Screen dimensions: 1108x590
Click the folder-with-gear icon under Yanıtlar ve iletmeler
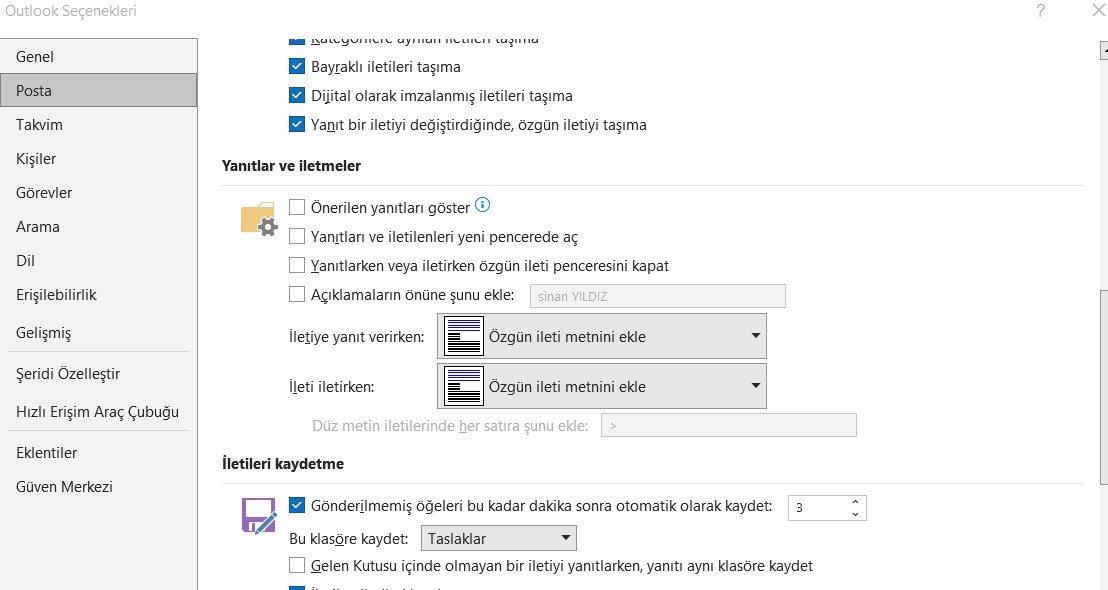coord(258,218)
